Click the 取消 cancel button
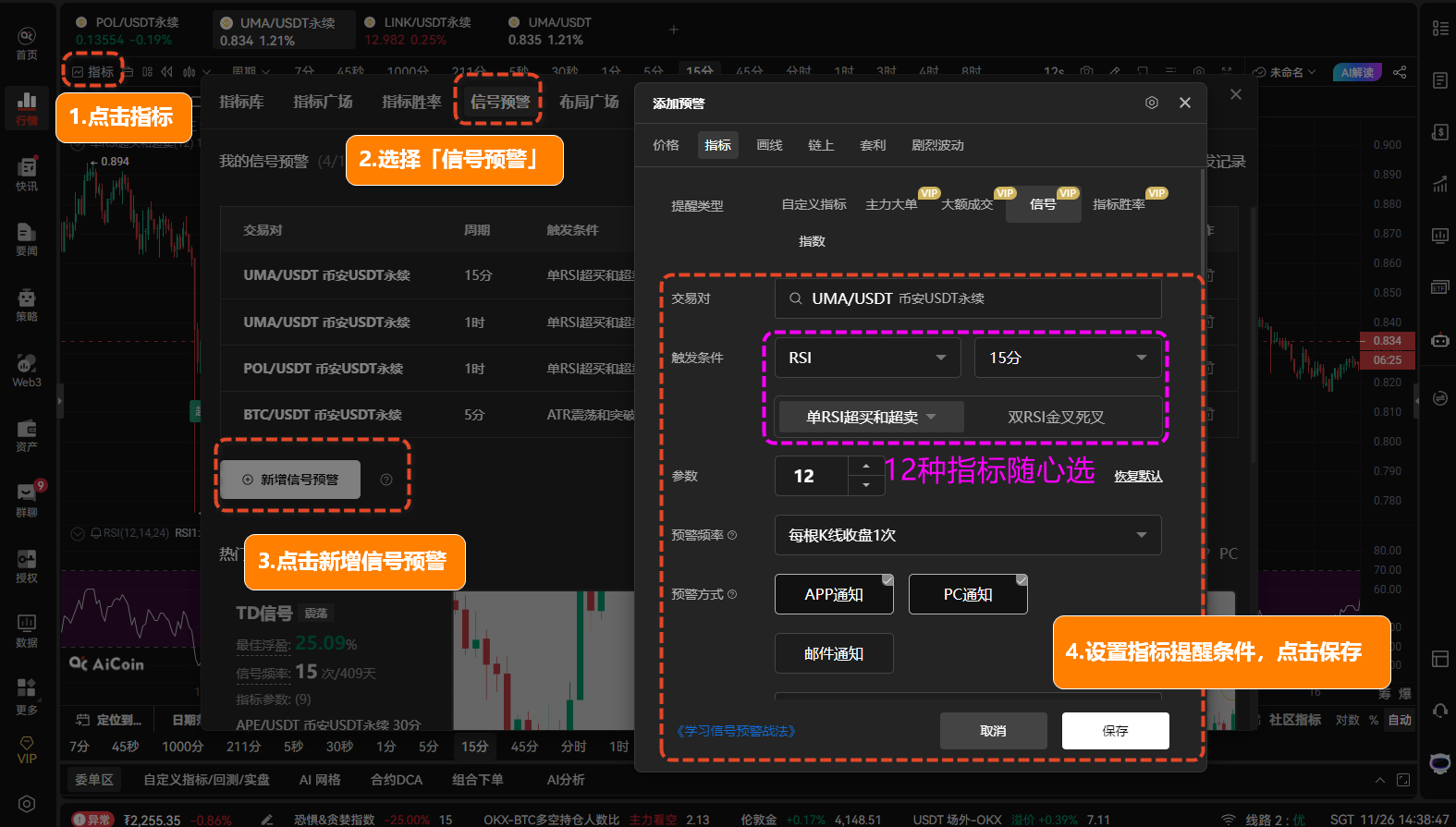This screenshot has height=827, width=1456. 993,731
